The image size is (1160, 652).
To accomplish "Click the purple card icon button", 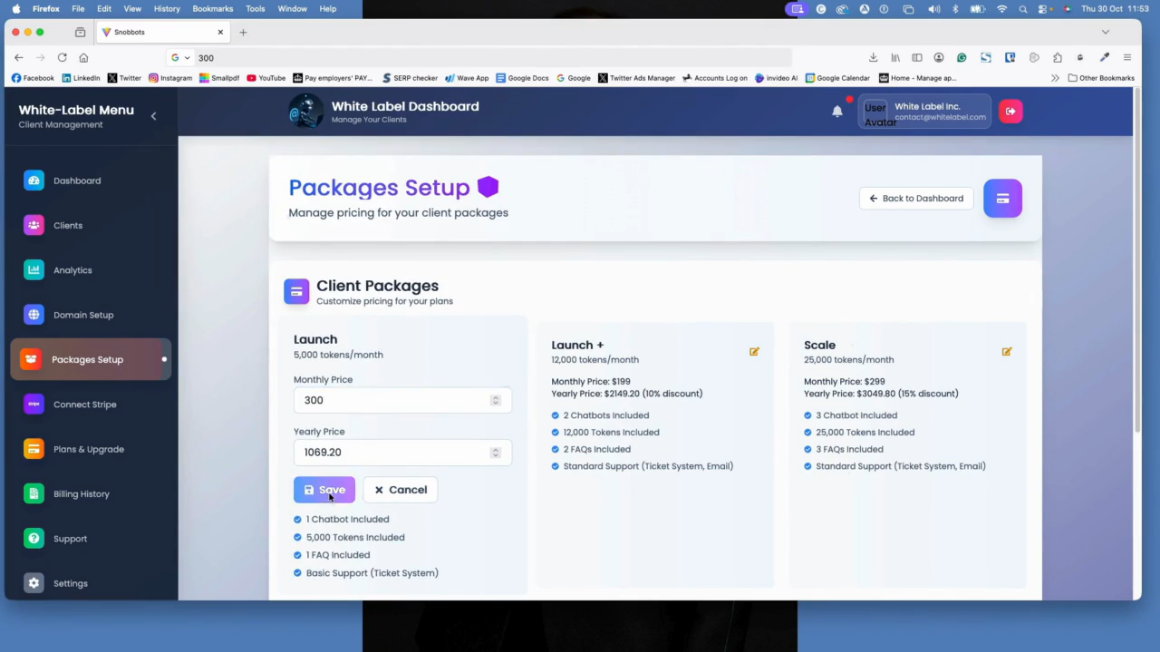I will [1002, 198].
